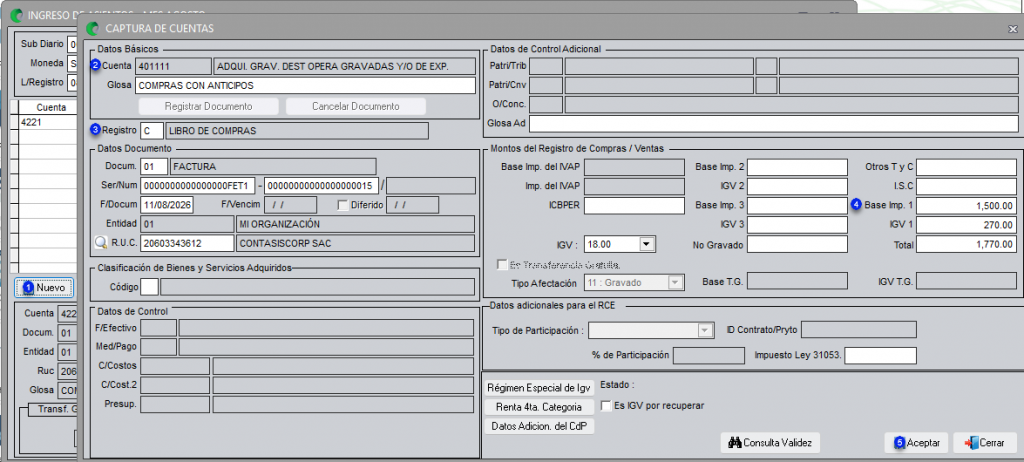Click the ID Contrato/Pryto field
The height and width of the screenshot is (462, 1024).
pos(859,329)
